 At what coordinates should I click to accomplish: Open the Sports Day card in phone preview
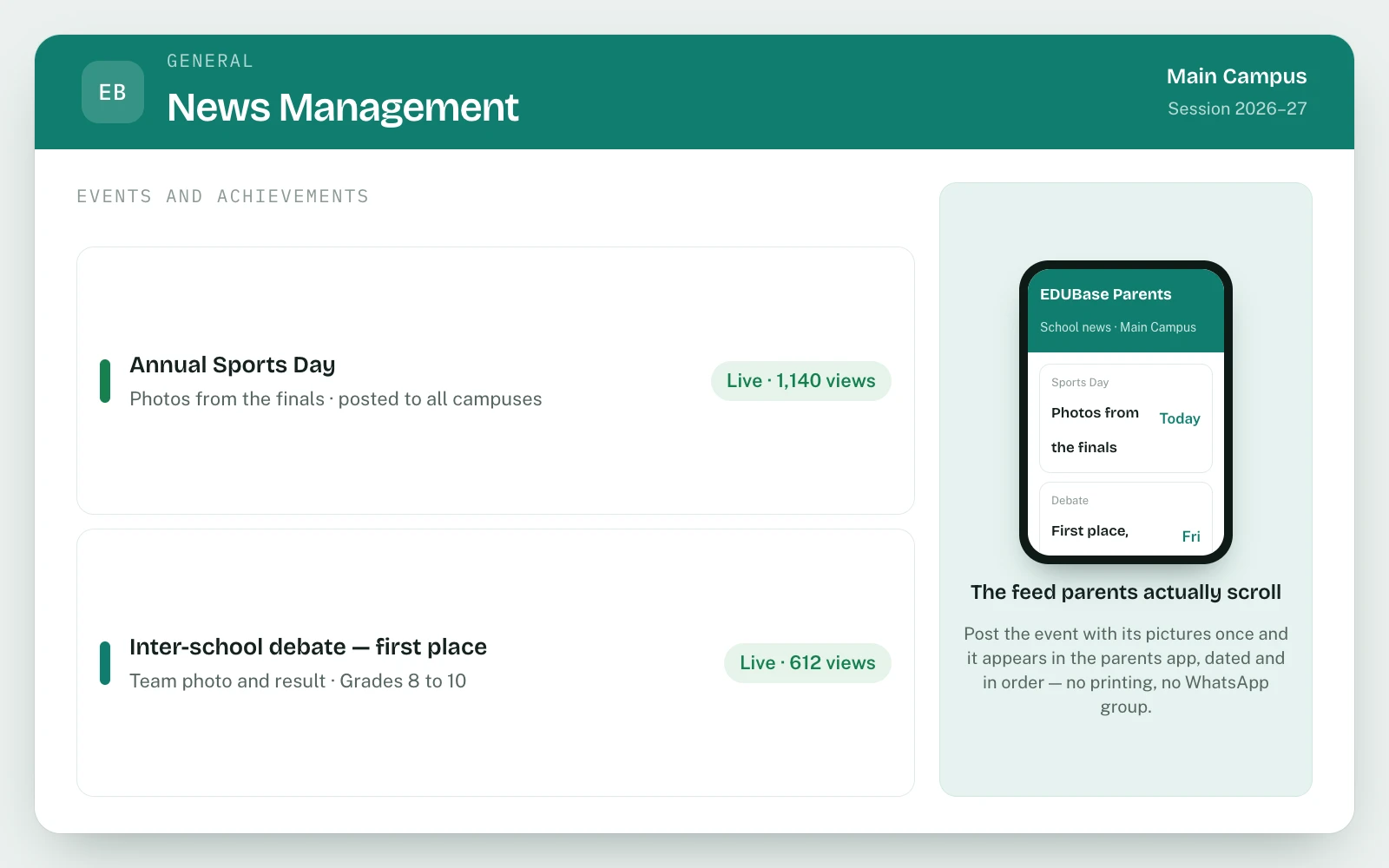(x=1126, y=418)
